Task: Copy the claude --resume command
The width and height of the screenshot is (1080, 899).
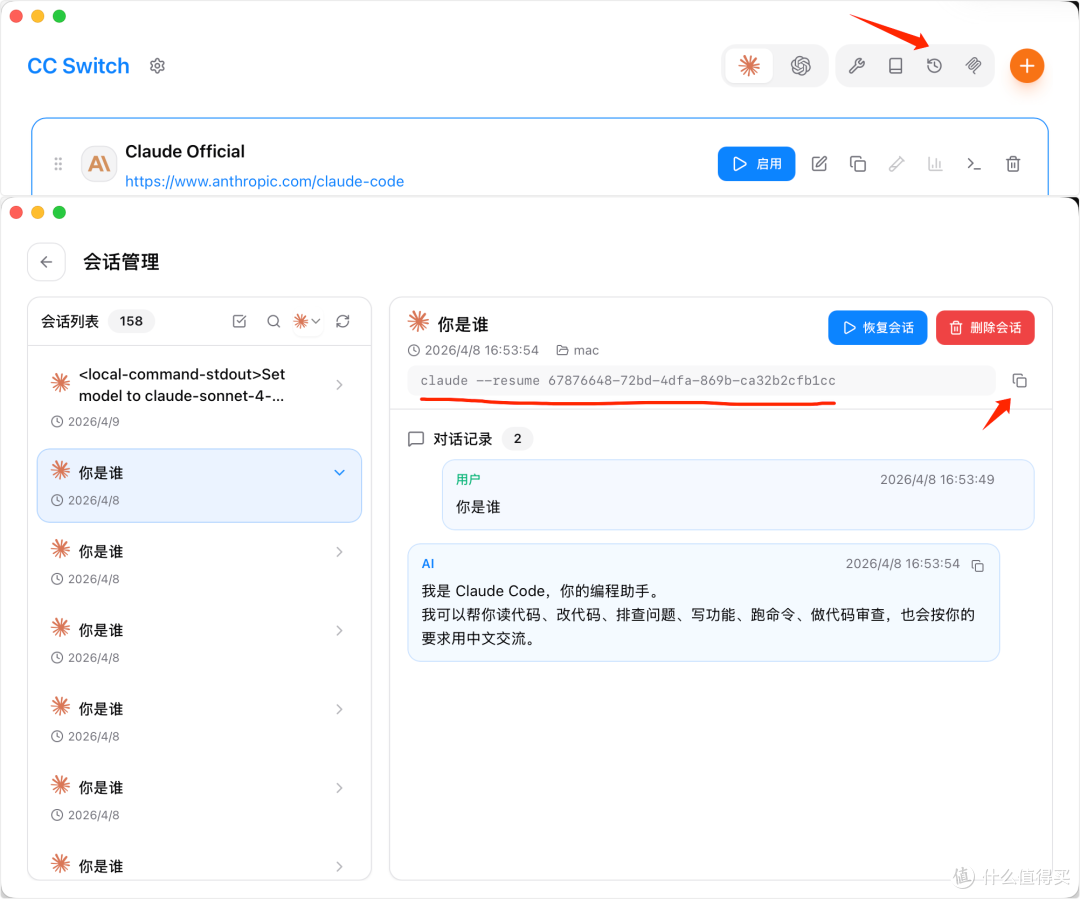Action: tap(1020, 381)
